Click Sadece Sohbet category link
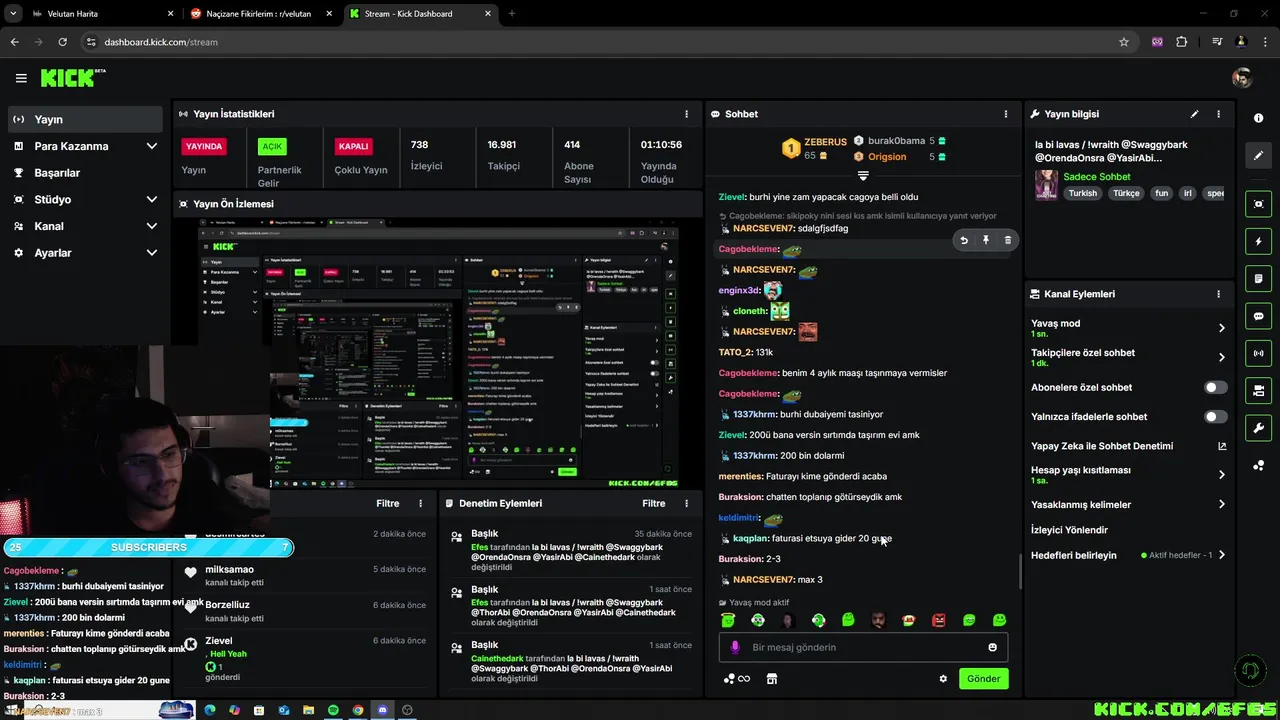Image resolution: width=1280 pixels, height=720 pixels. point(1097,177)
